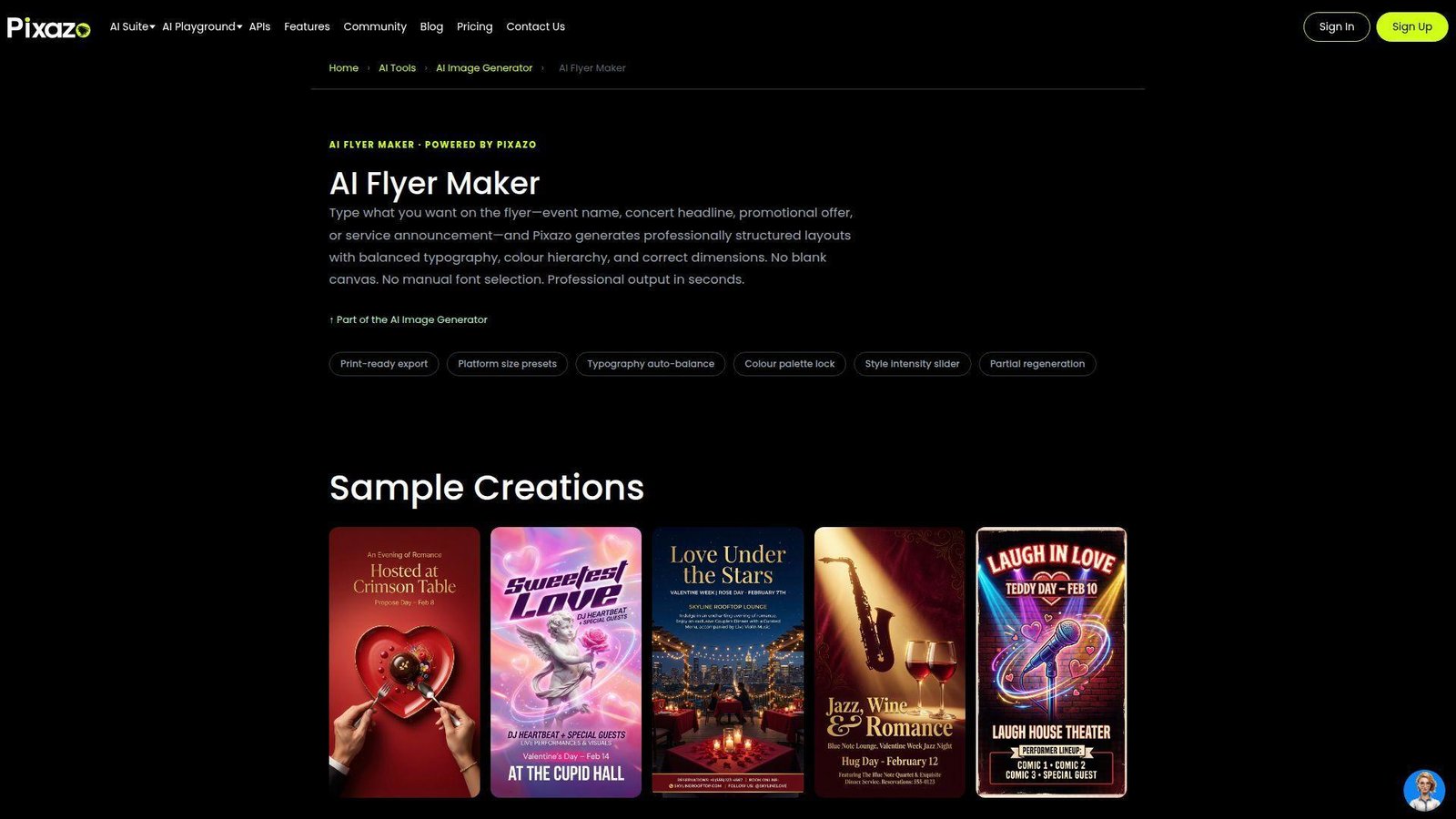The image size is (1456, 819).
Task: Open the Community page
Action: pos(375,26)
